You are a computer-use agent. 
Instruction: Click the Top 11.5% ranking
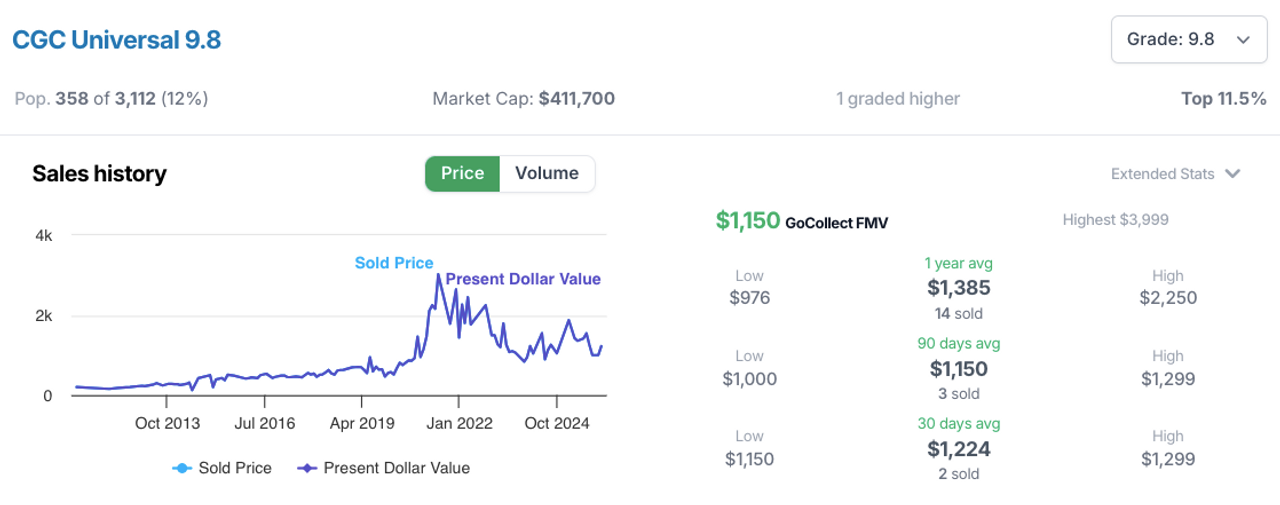(x=1223, y=99)
